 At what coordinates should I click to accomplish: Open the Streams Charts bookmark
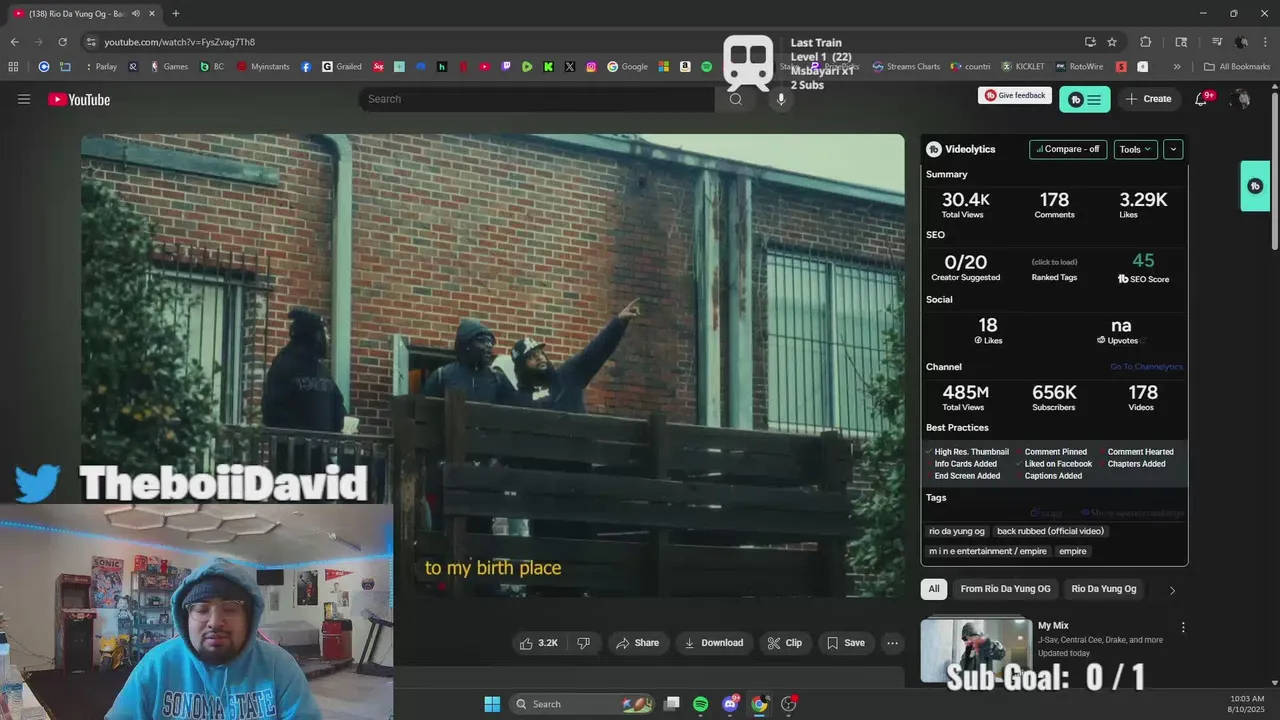pyautogui.click(x=906, y=67)
